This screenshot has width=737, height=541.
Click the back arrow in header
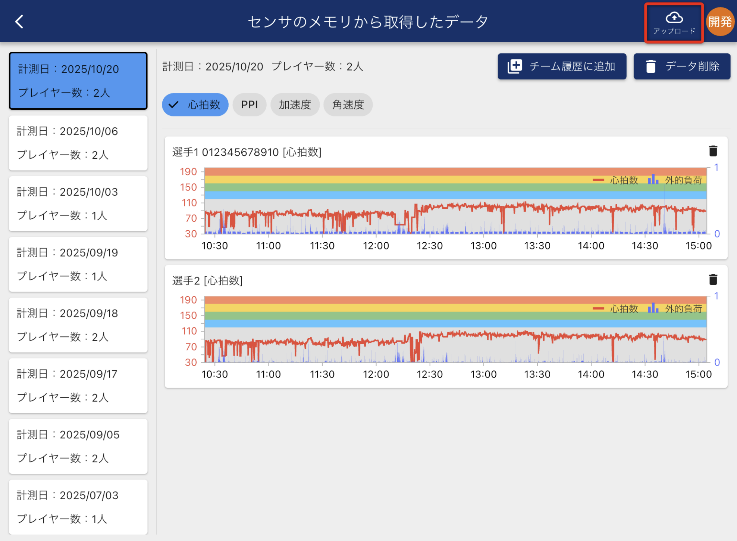click(x=19, y=21)
